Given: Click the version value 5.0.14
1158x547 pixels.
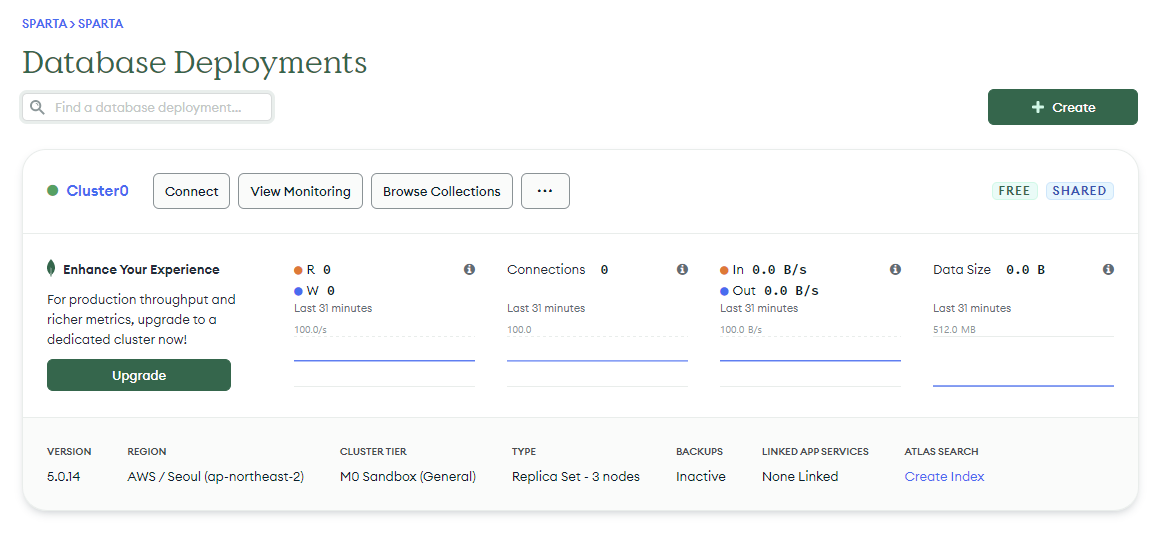Looking at the screenshot, I should 64,476.
